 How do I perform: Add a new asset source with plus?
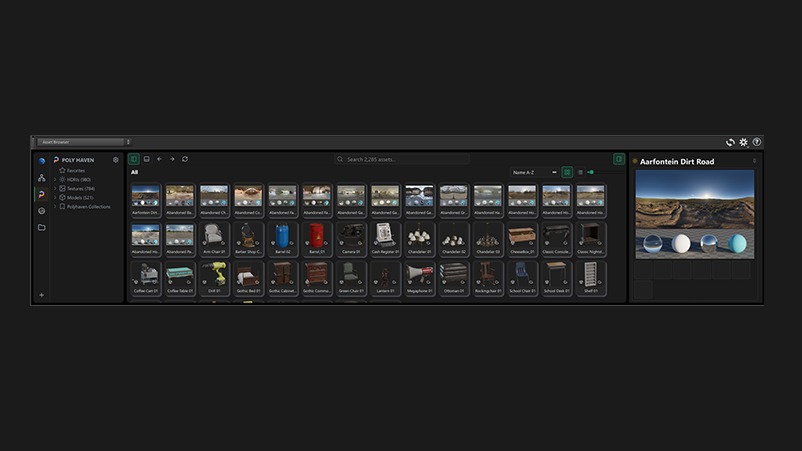pos(41,295)
